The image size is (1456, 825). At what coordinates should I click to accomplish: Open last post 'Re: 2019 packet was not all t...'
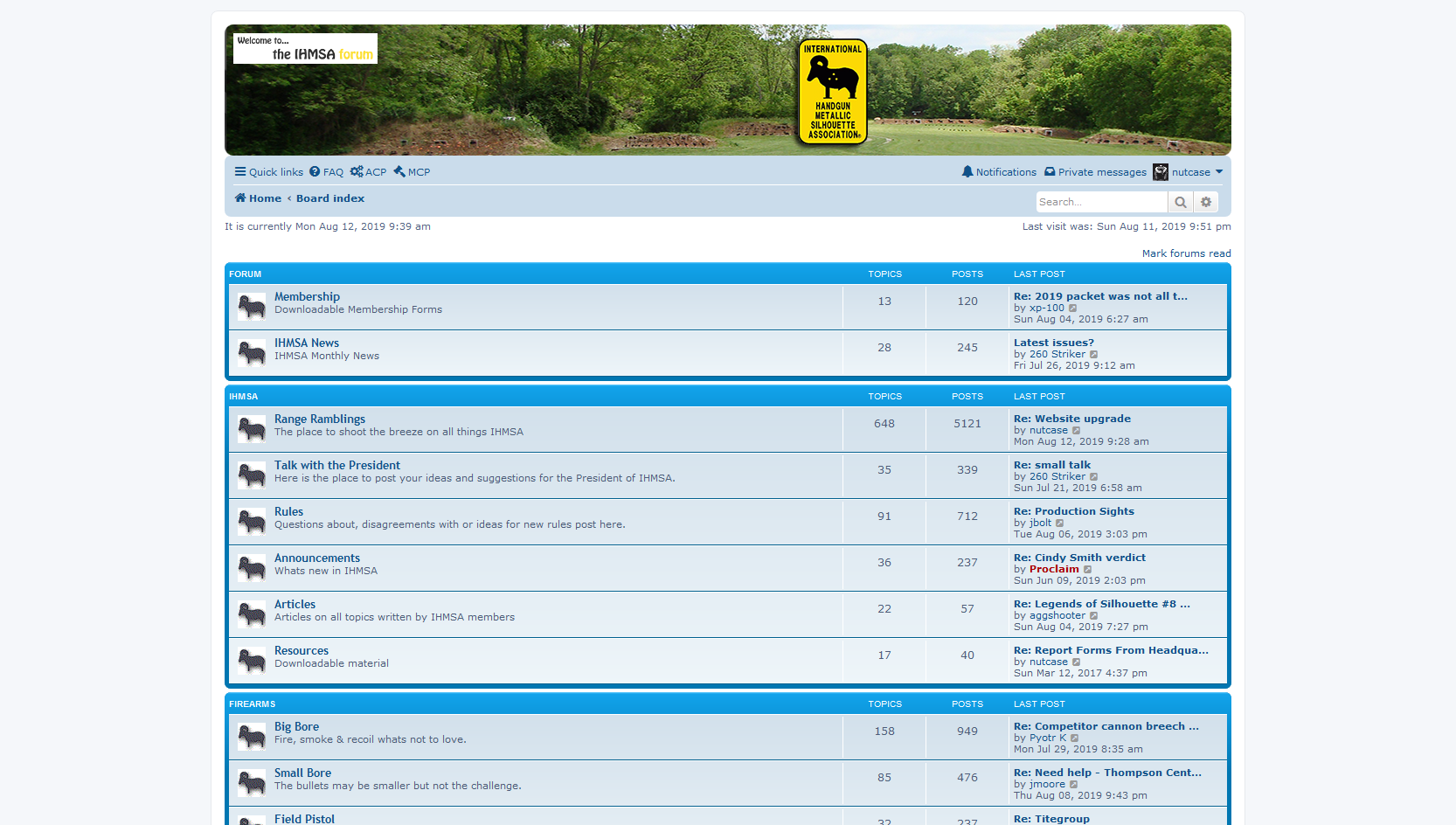tap(1100, 296)
